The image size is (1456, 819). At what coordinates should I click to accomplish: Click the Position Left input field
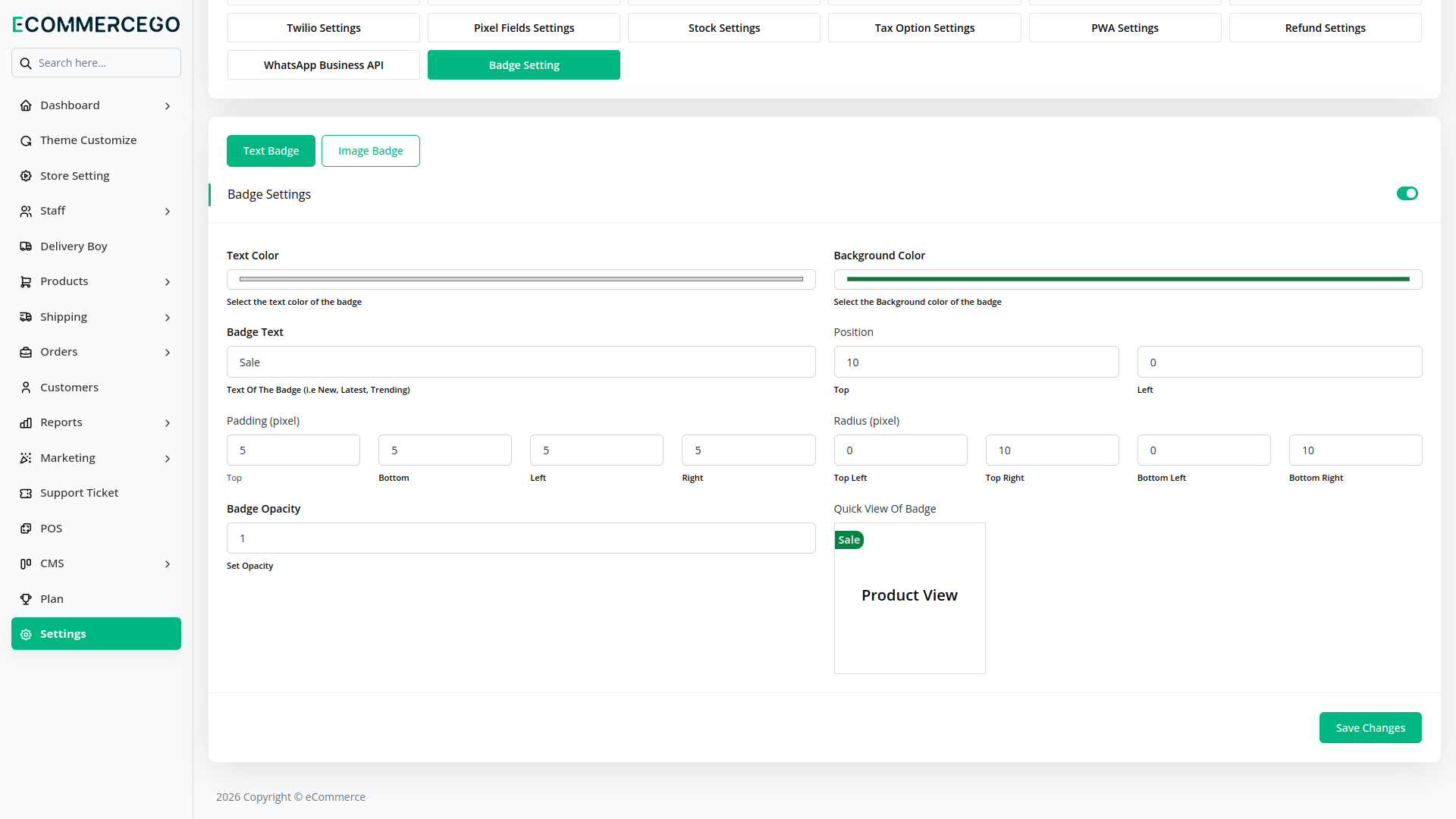tap(1279, 362)
